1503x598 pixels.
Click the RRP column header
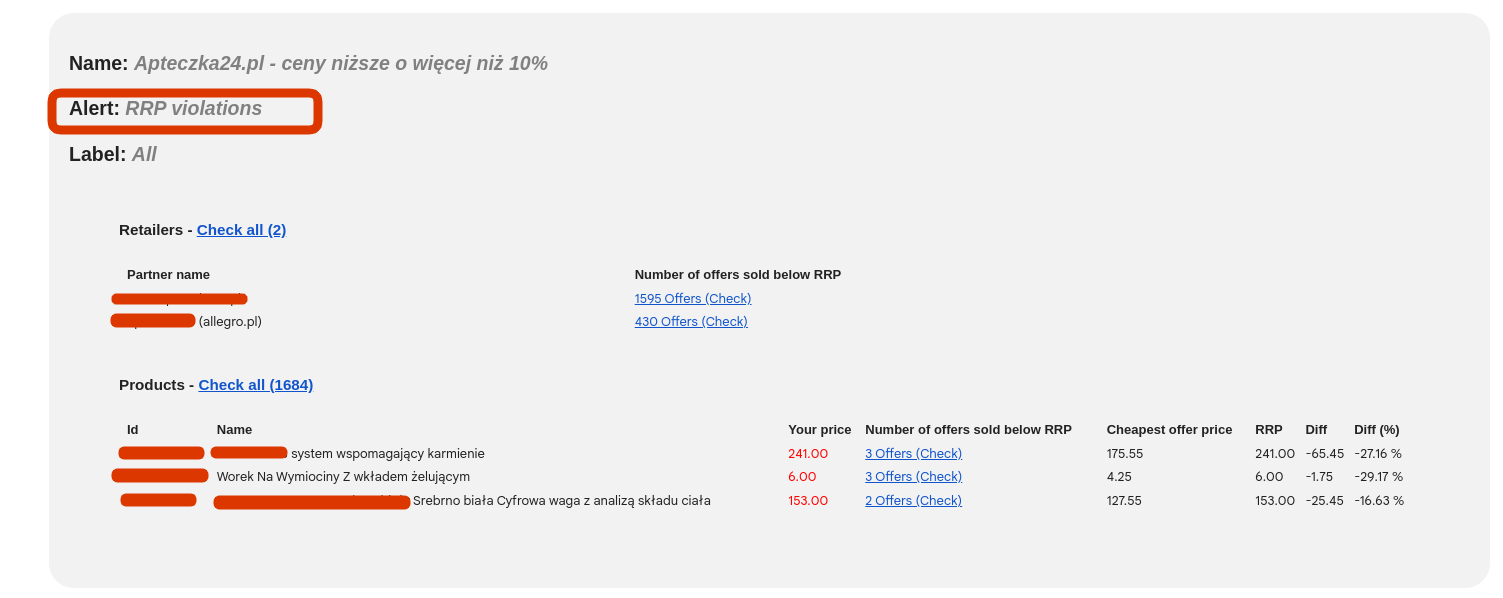tap(1268, 430)
